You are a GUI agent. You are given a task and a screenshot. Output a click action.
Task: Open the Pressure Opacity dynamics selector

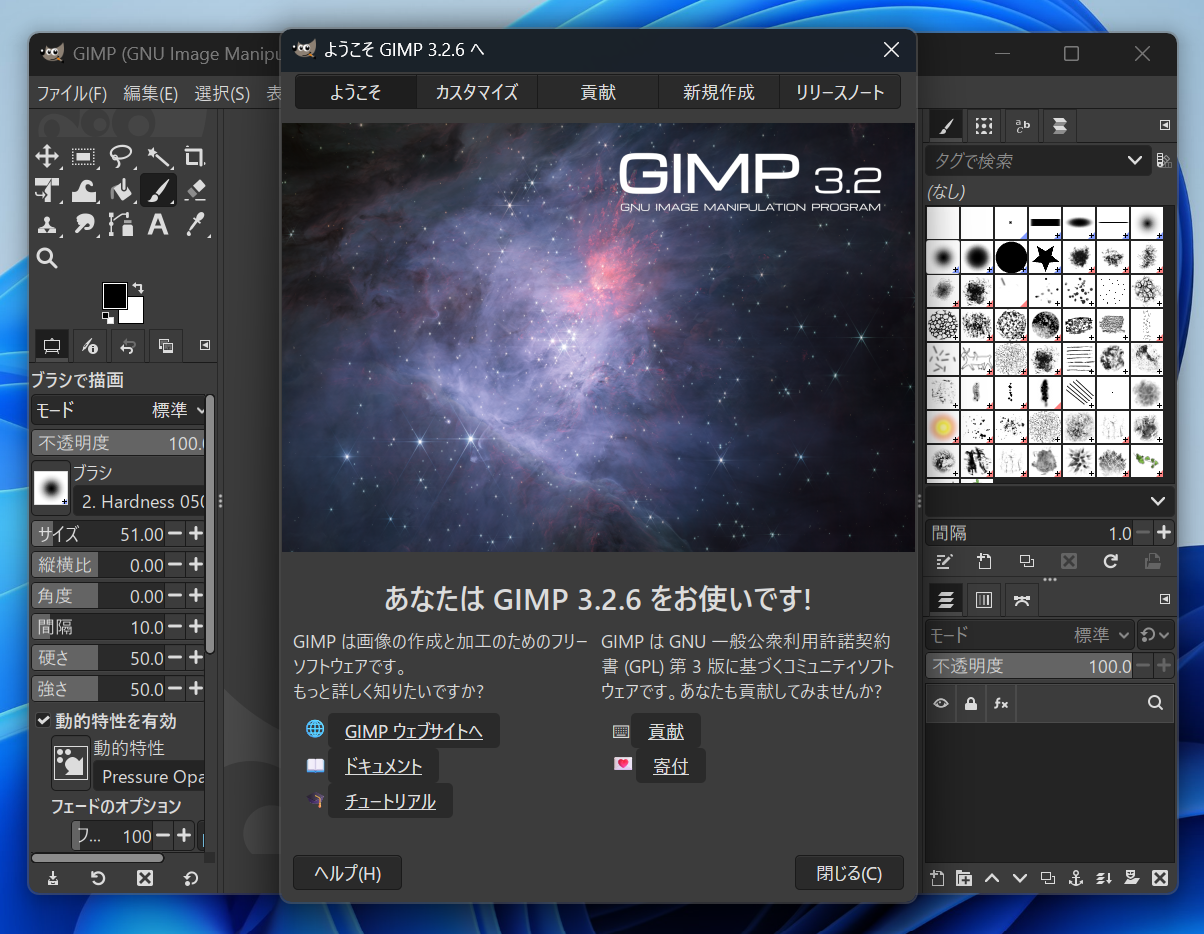pos(150,776)
